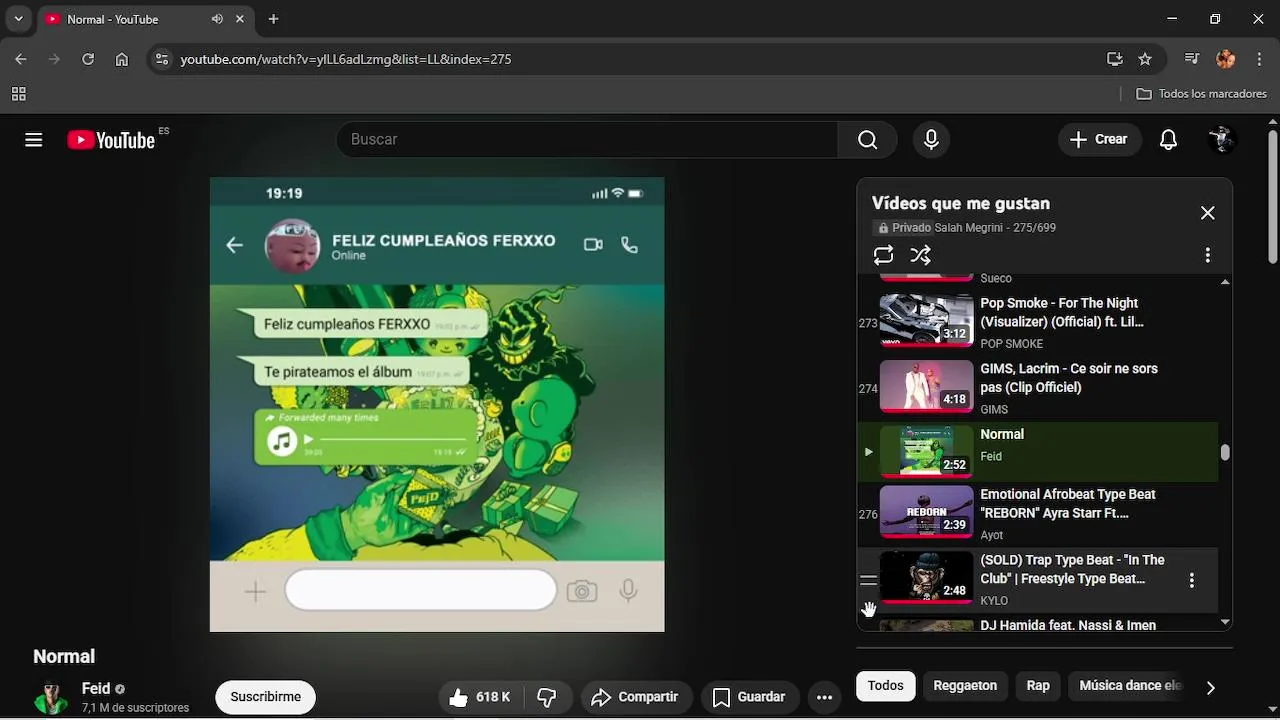Open the Crear upload menu
The image size is (1280, 720).
pyautogui.click(x=1099, y=140)
